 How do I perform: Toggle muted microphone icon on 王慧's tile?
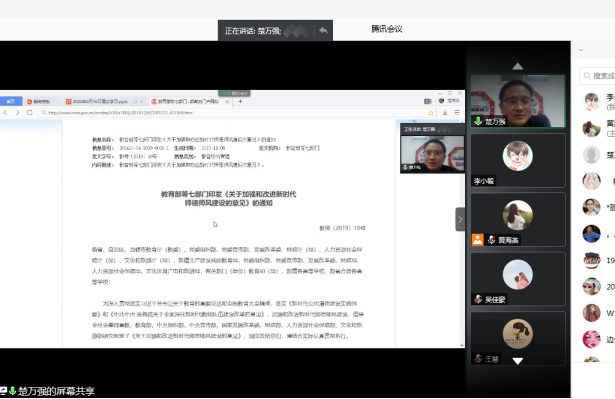point(478,359)
